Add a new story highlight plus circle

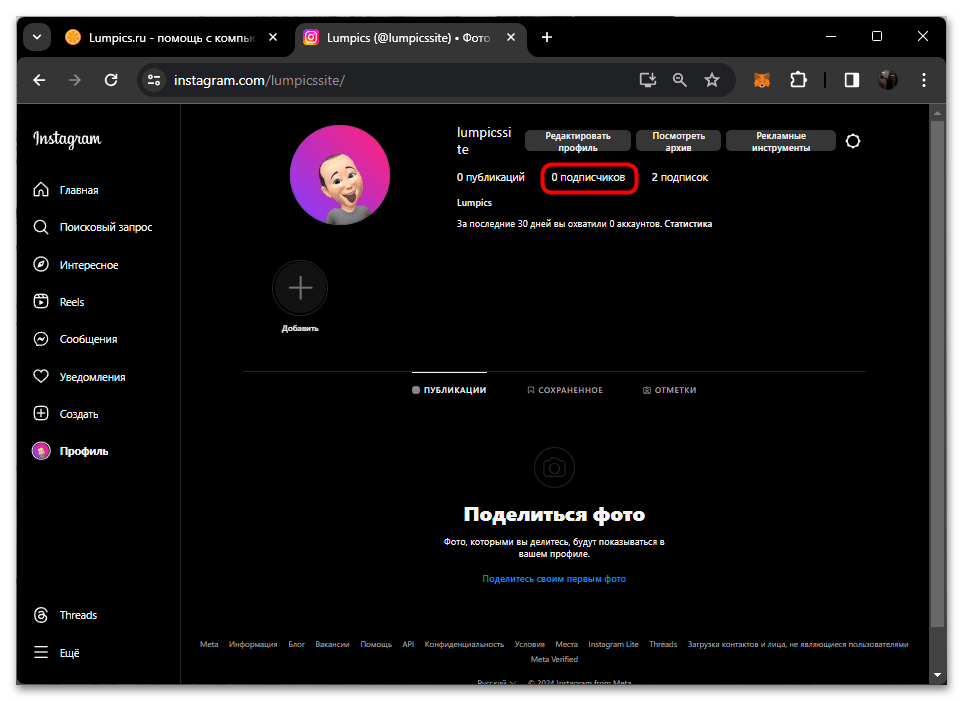pos(300,288)
